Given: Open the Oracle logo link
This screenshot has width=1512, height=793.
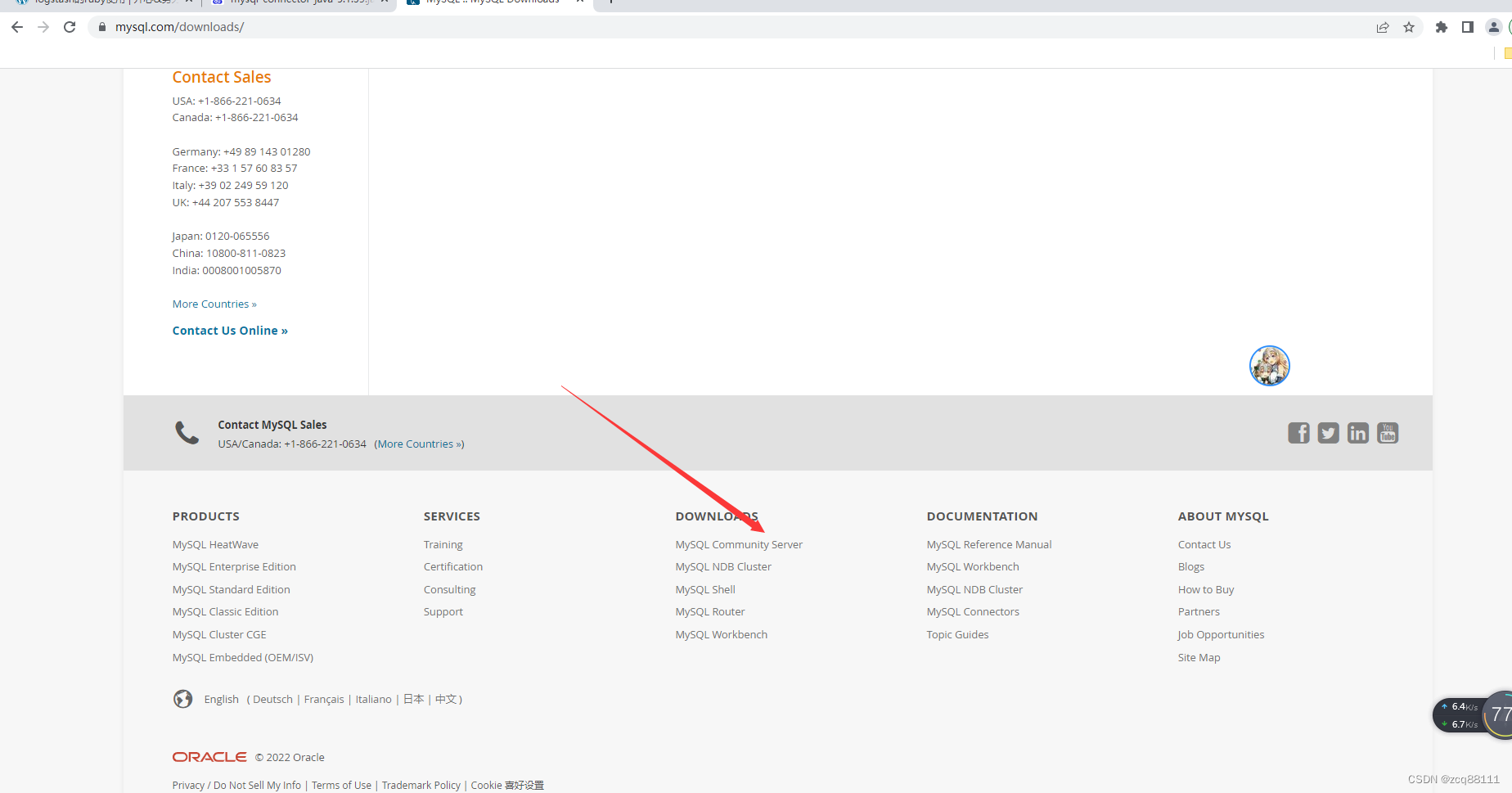Looking at the screenshot, I should pos(209,756).
